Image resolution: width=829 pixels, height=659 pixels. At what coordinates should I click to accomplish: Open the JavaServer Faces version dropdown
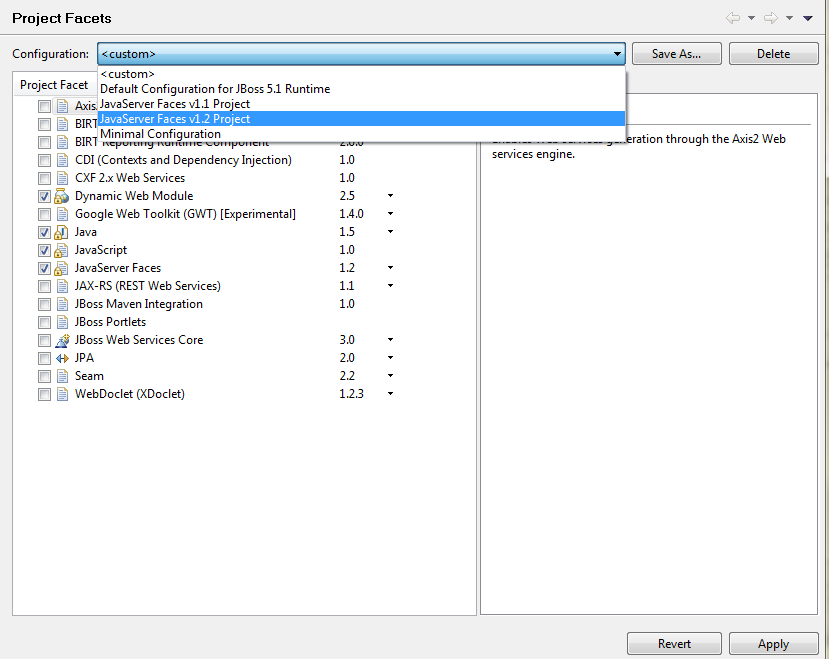coord(390,268)
